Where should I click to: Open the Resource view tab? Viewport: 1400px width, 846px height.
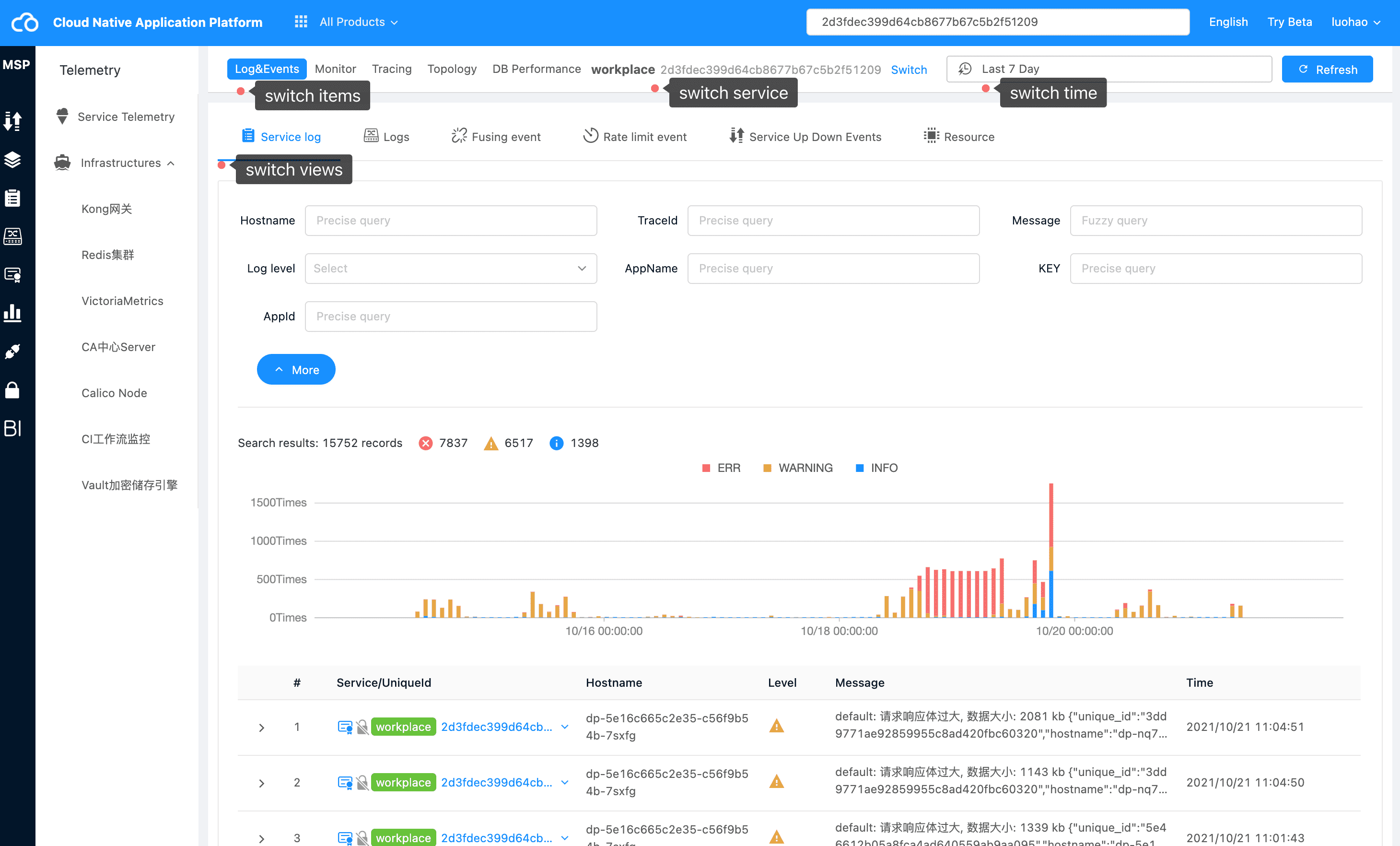pyautogui.click(x=959, y=137)
